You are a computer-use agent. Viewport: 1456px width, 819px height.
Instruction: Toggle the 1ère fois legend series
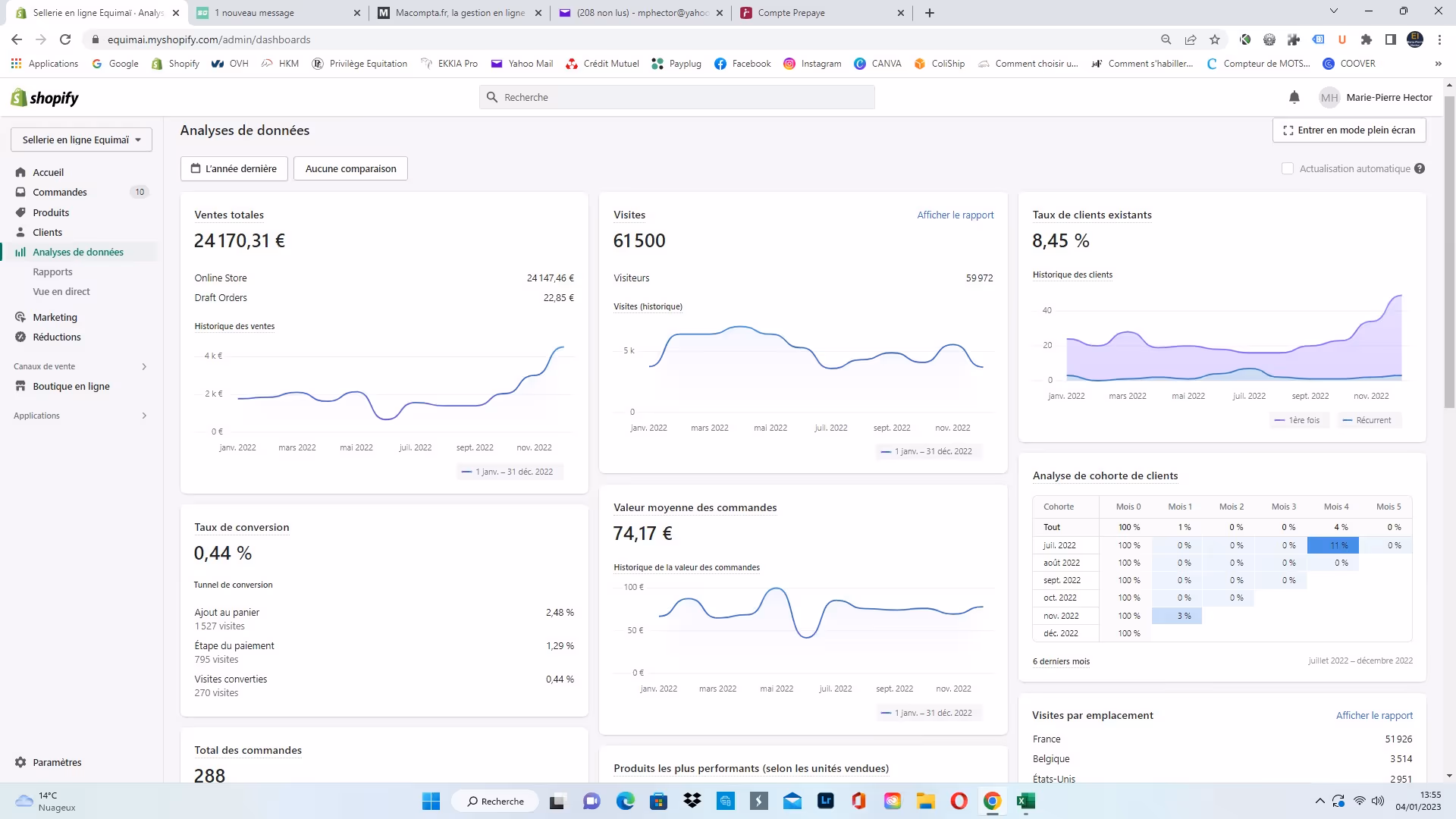coord(1298,420)
